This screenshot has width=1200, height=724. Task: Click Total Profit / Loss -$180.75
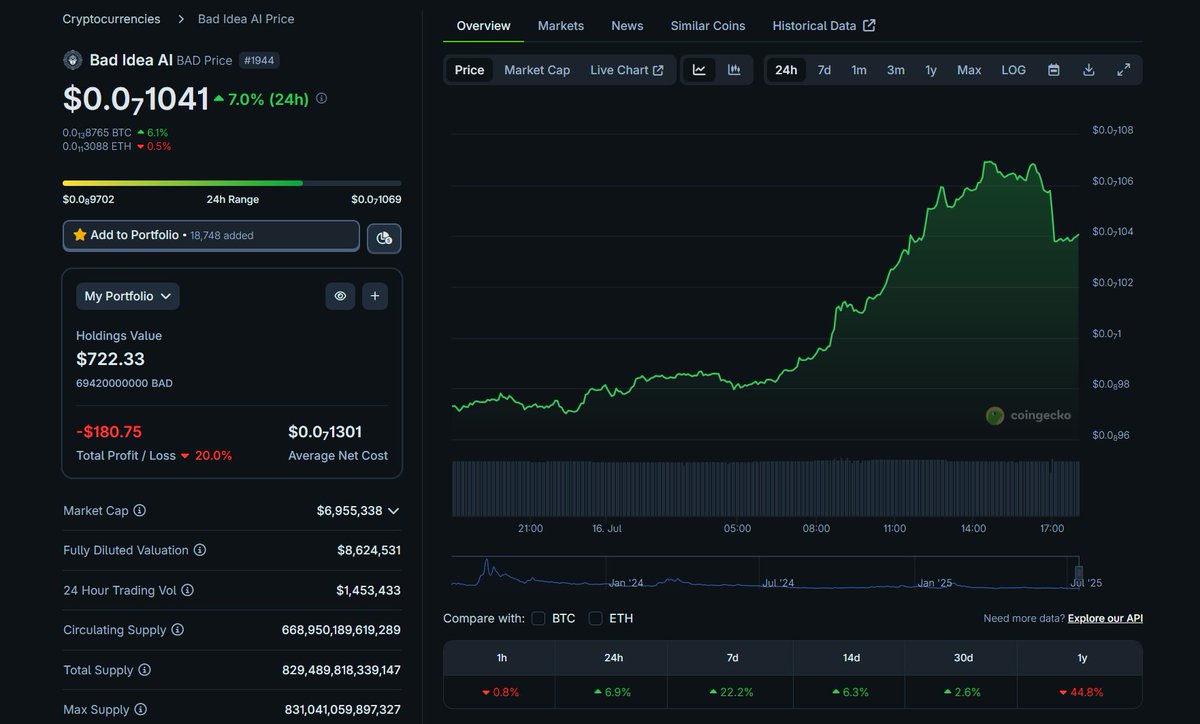(x=109, y=432)
